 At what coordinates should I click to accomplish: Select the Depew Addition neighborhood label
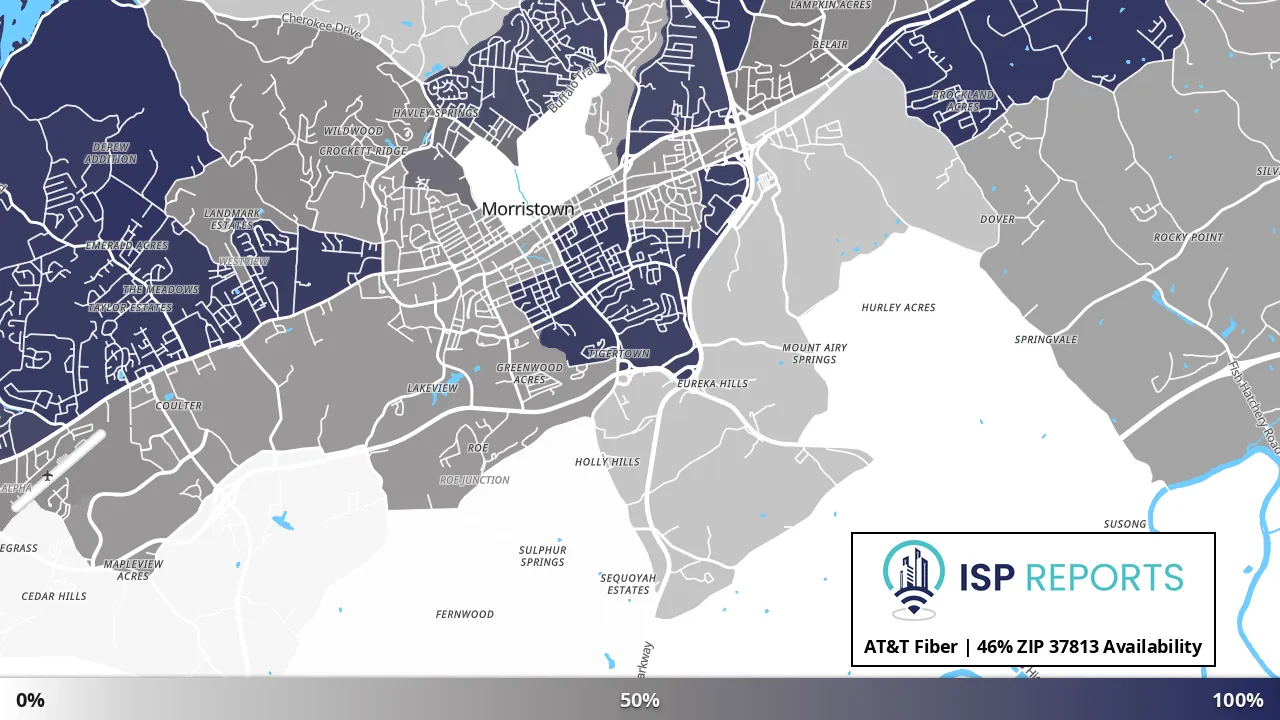(x=111, y=153)
